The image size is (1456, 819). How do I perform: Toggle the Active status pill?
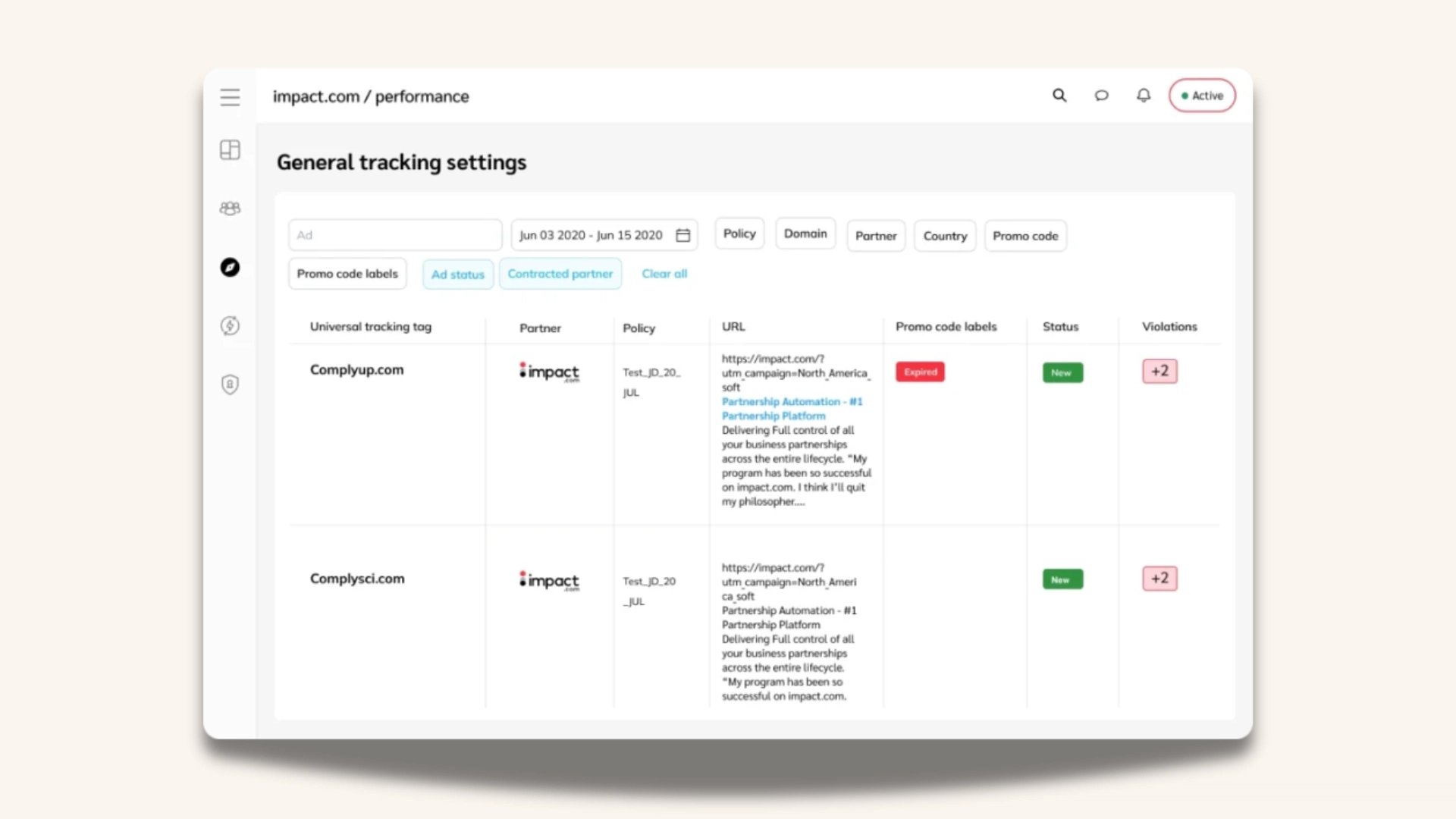(1202, 96)
